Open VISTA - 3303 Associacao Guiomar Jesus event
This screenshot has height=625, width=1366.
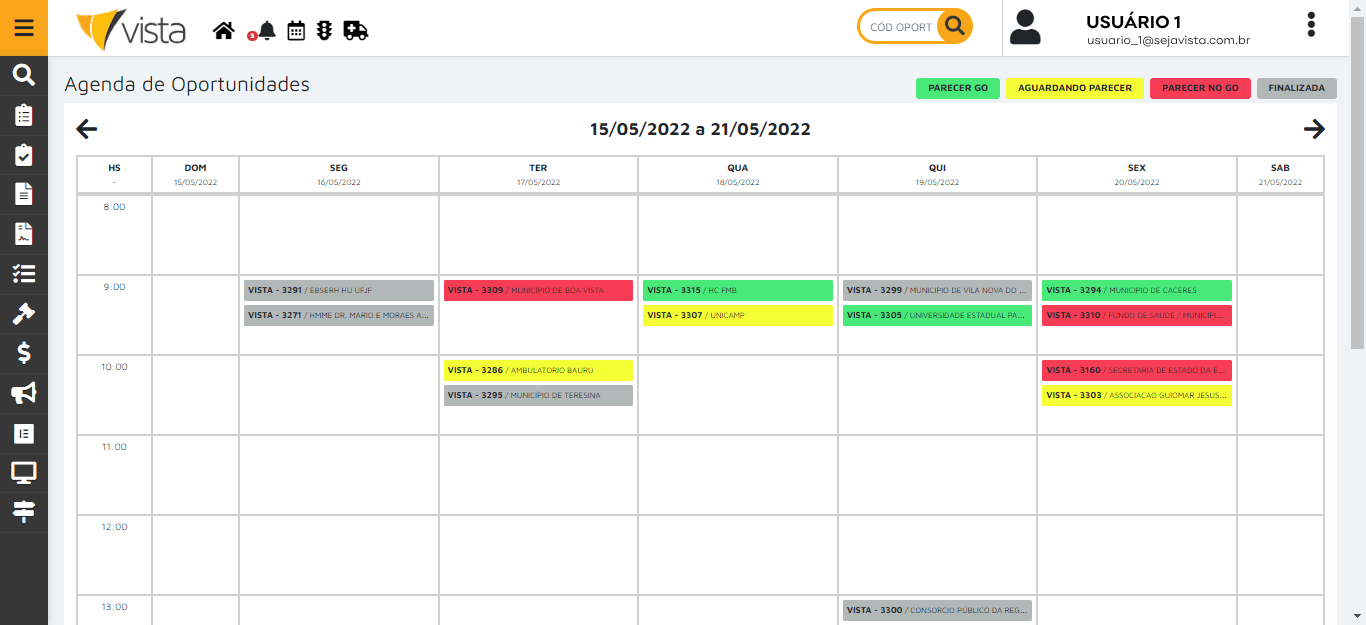pos(1137,395)
